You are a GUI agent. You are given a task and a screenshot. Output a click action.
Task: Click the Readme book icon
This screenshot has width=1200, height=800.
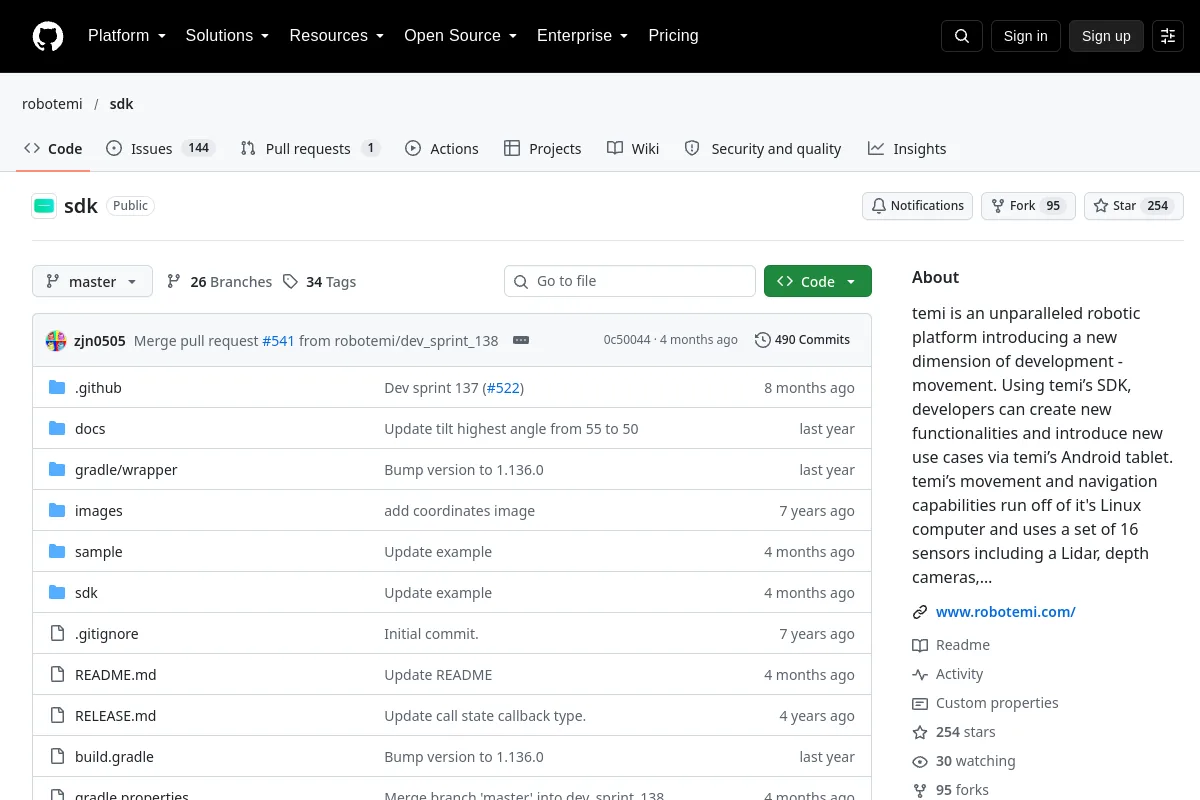[920, 646]
